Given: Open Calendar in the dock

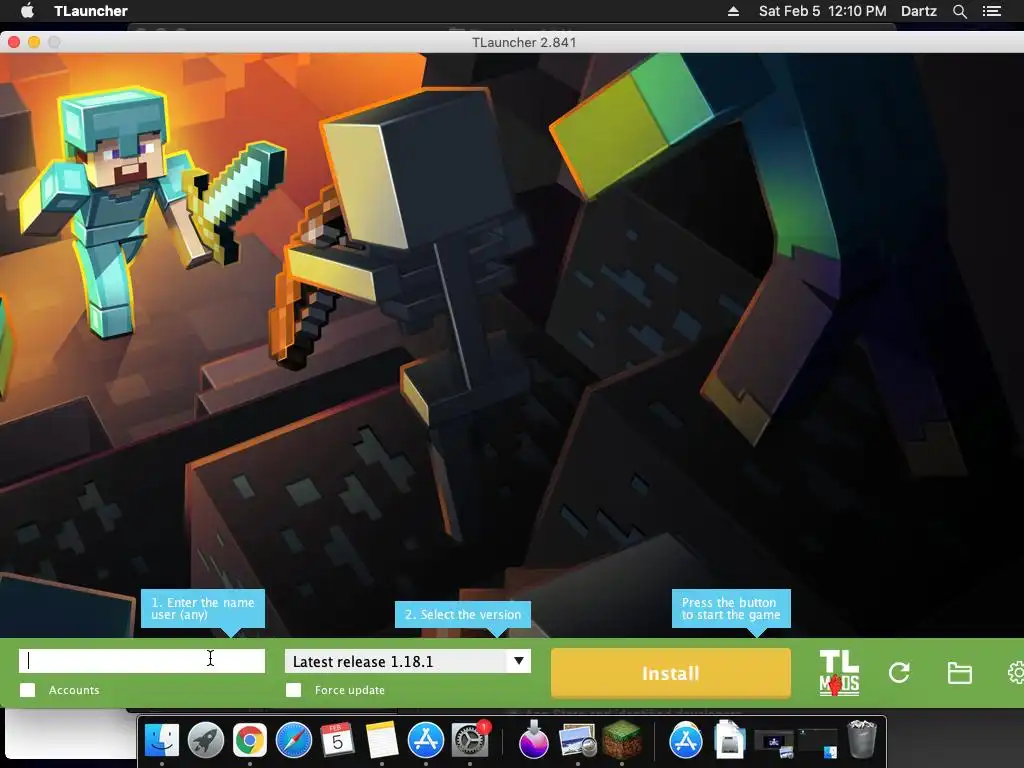Looking at the screenshot, I should 338,741.
